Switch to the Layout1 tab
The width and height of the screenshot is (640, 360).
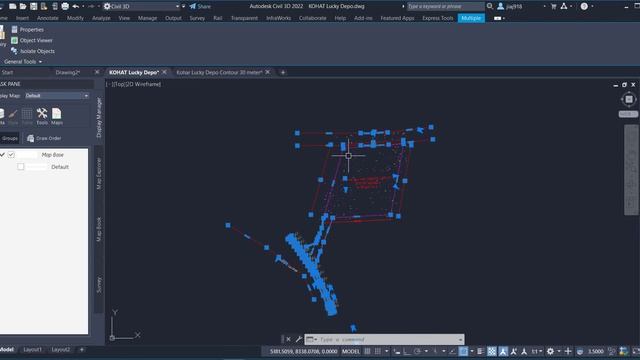click(x=32, y=349)
